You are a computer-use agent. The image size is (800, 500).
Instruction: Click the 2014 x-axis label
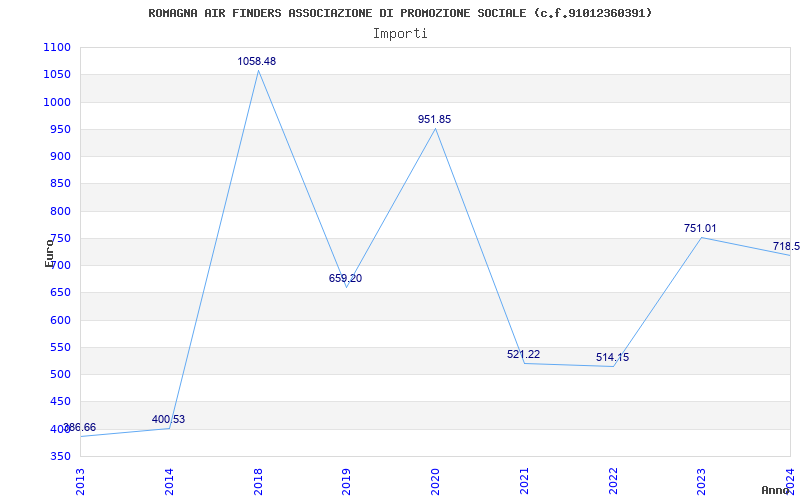click(169, 481)
